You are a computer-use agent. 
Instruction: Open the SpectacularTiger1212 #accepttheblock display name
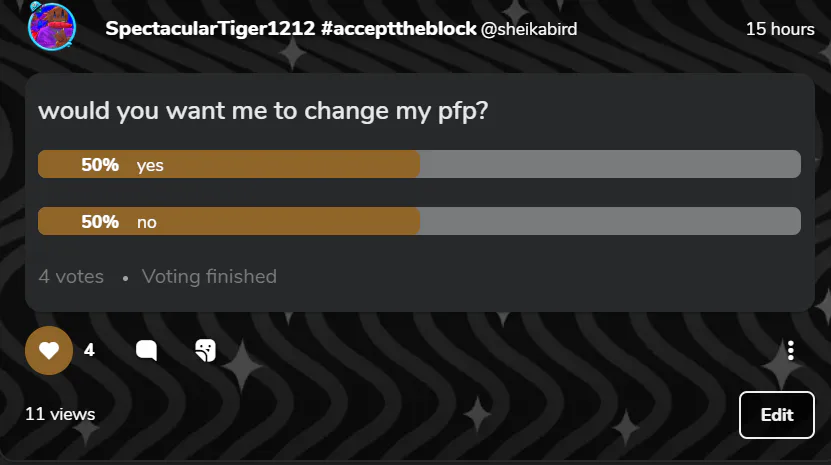point(290,29)
